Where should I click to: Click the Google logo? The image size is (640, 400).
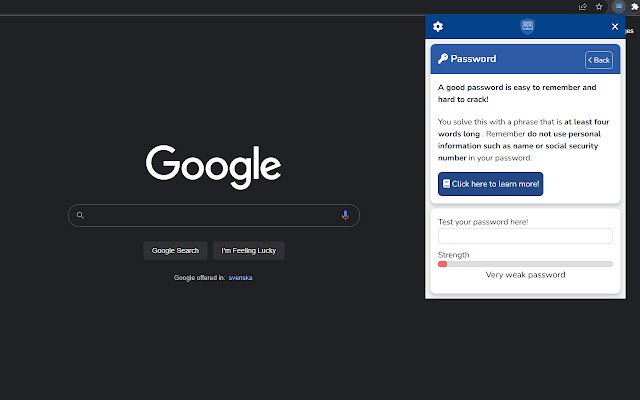click(x=213, y=167)
